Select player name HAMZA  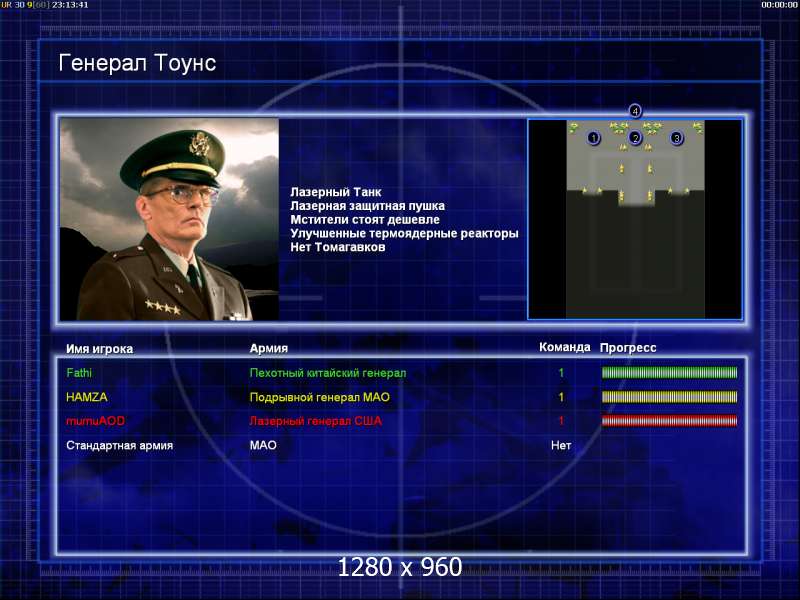click(87, 397)
